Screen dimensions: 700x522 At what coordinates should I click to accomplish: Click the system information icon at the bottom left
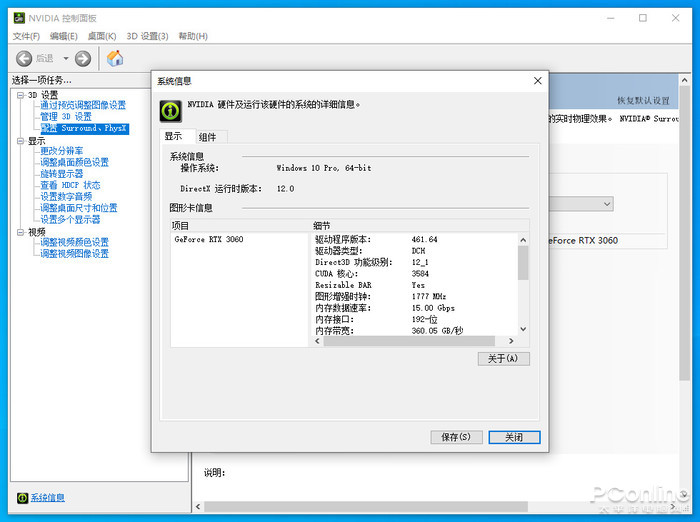(22, 497)
